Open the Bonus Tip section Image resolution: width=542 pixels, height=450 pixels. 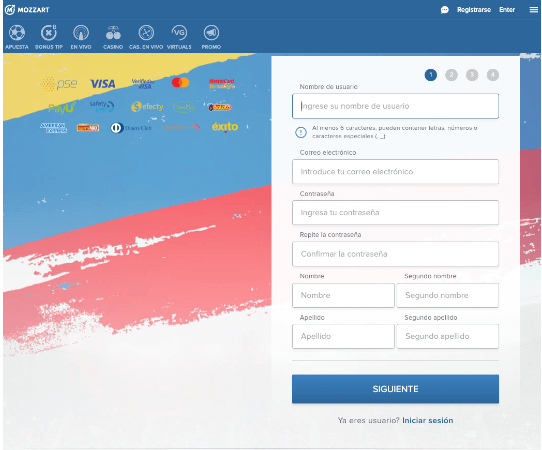tap(49, 37)
